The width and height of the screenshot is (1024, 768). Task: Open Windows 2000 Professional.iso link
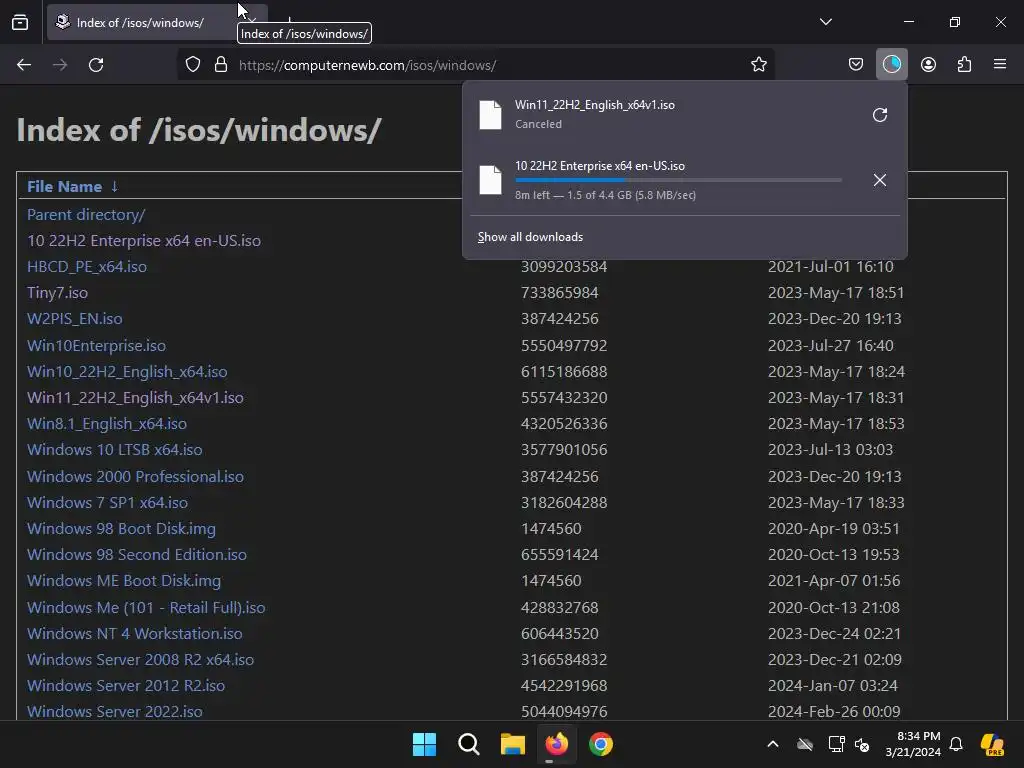tap(135, 477)
